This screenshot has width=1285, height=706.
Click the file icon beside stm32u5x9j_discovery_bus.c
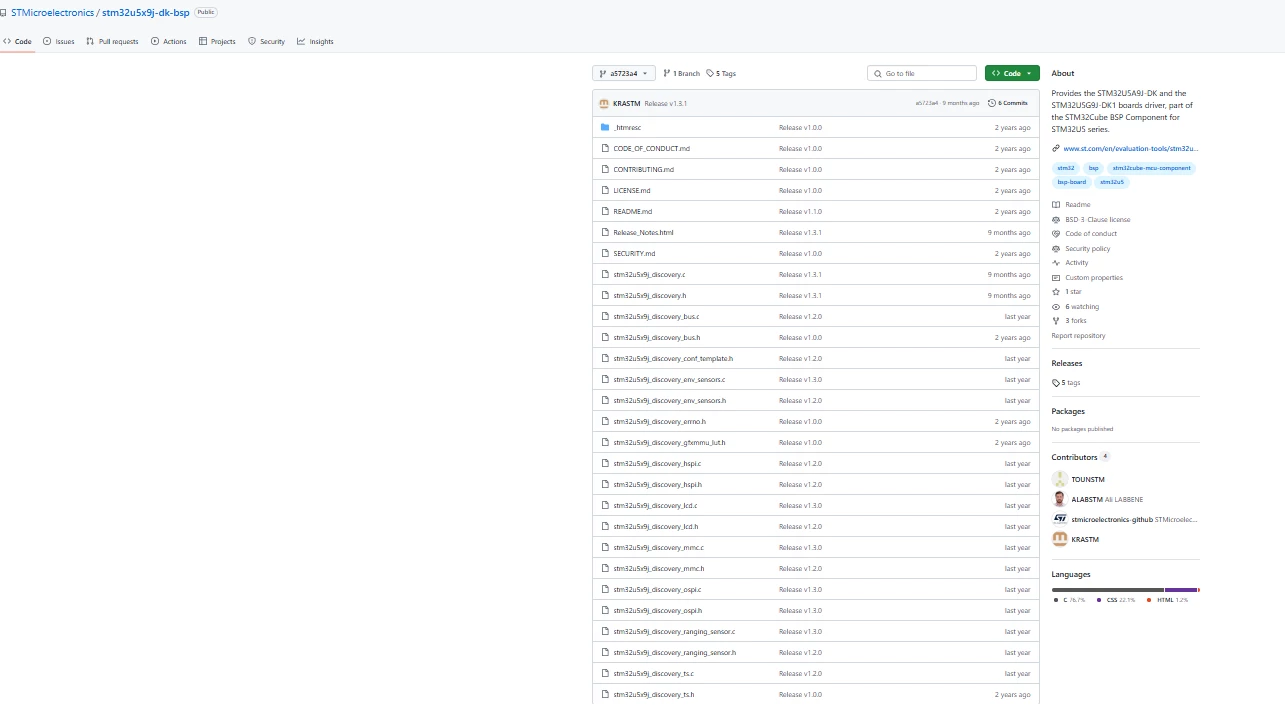(x=605, y=316)
